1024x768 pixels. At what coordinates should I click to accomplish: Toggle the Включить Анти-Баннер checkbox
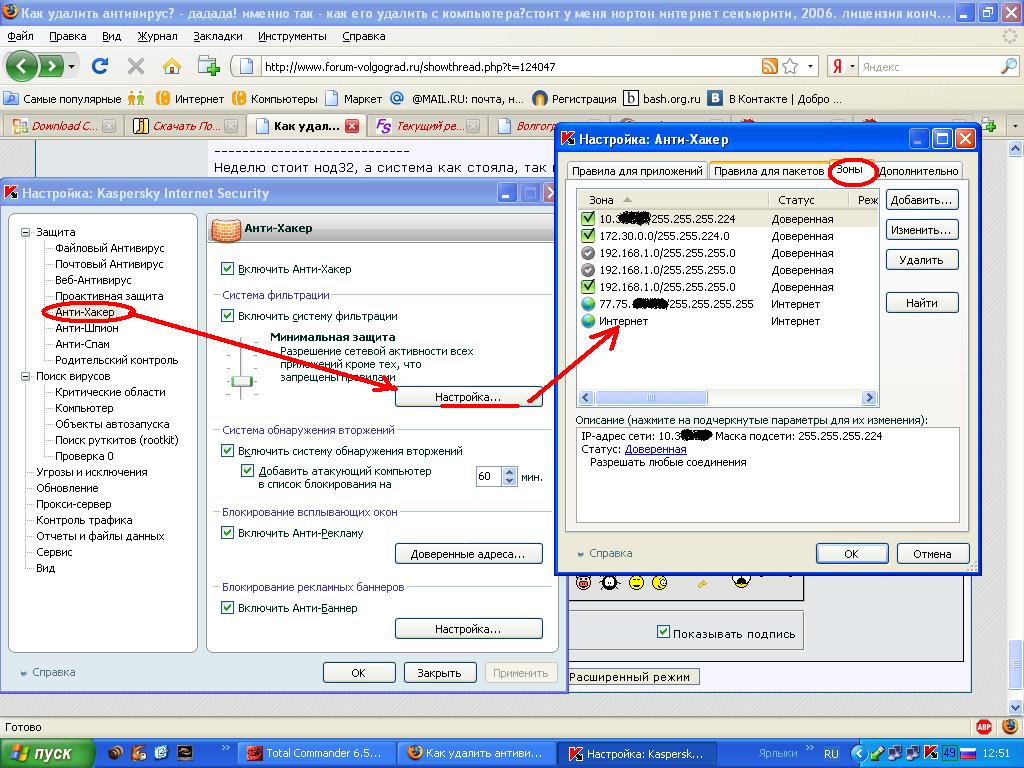pyautogui.click(x=228, y=608)
